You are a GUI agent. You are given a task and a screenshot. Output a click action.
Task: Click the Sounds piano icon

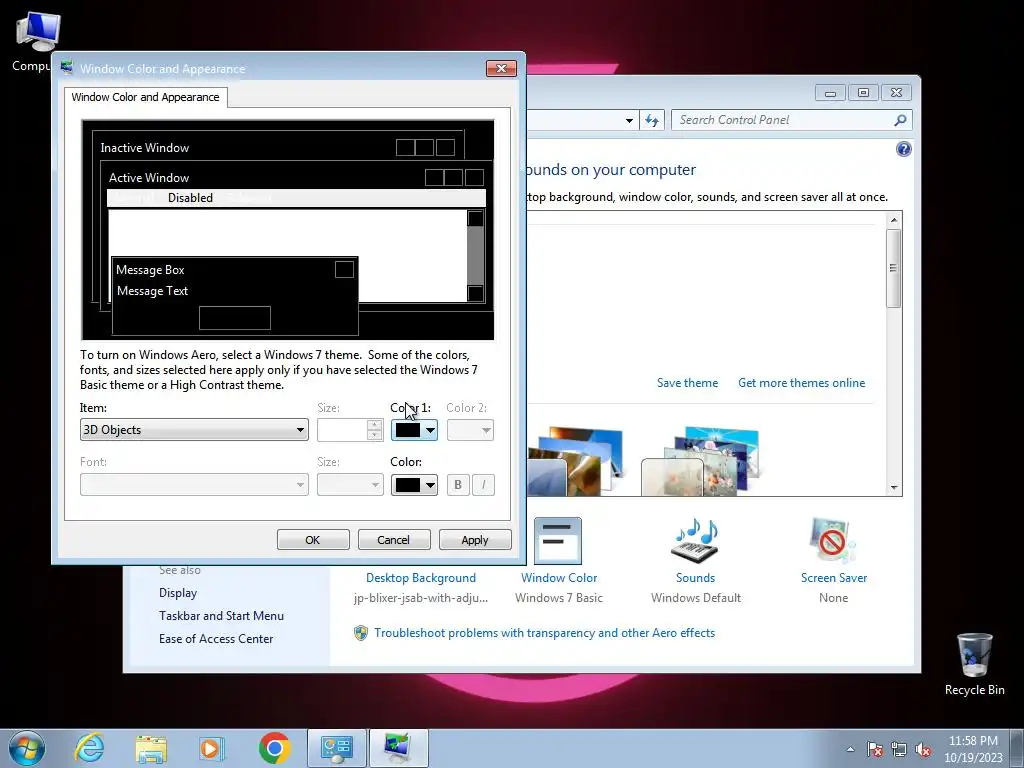695,541
